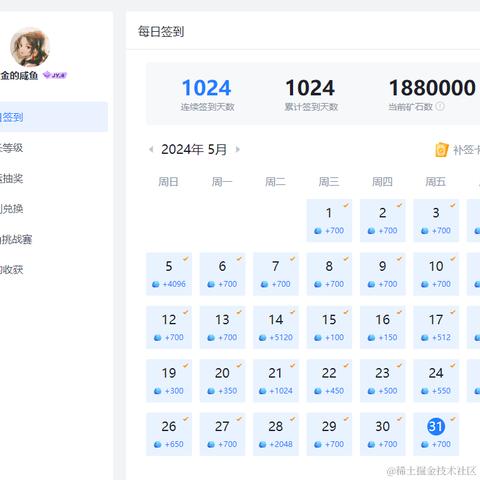Select calendar day 8
This screenshot has height=480, width=480.
329,274
